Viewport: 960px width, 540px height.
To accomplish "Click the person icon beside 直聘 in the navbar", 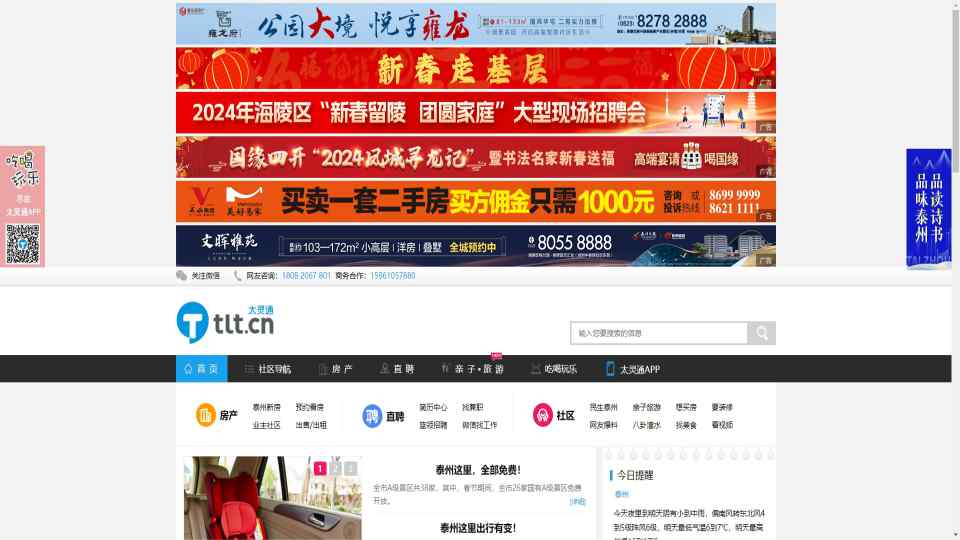I will click(x=384, y=369).
